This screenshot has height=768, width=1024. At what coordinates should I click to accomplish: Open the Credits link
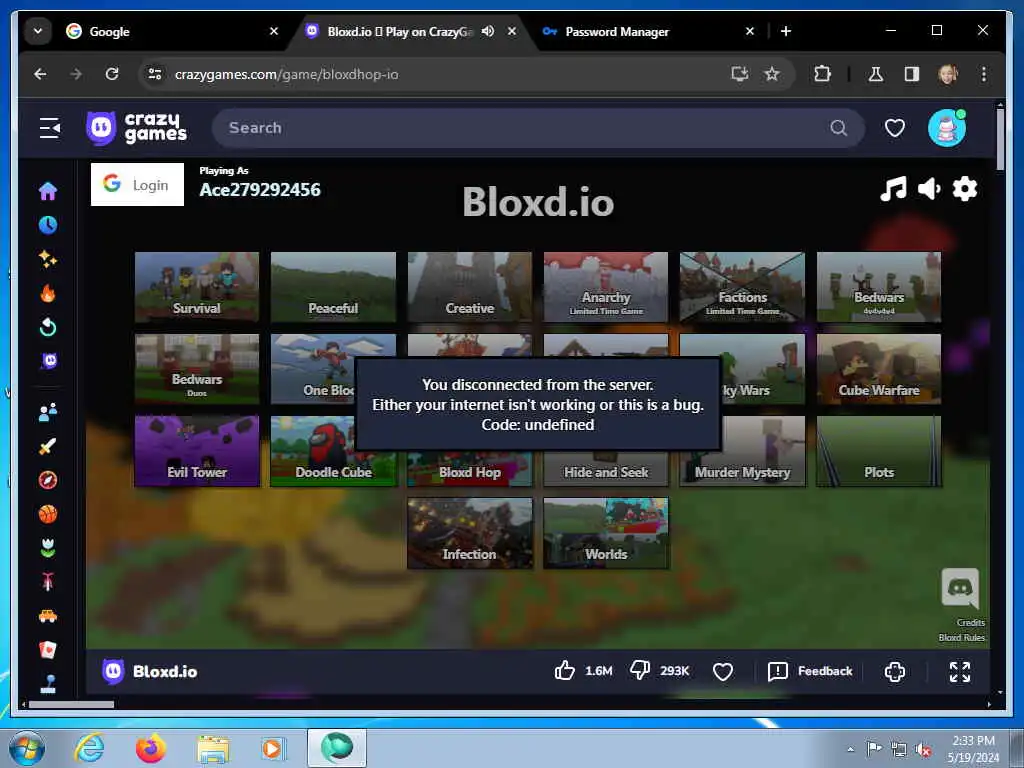tap(970, 622)
